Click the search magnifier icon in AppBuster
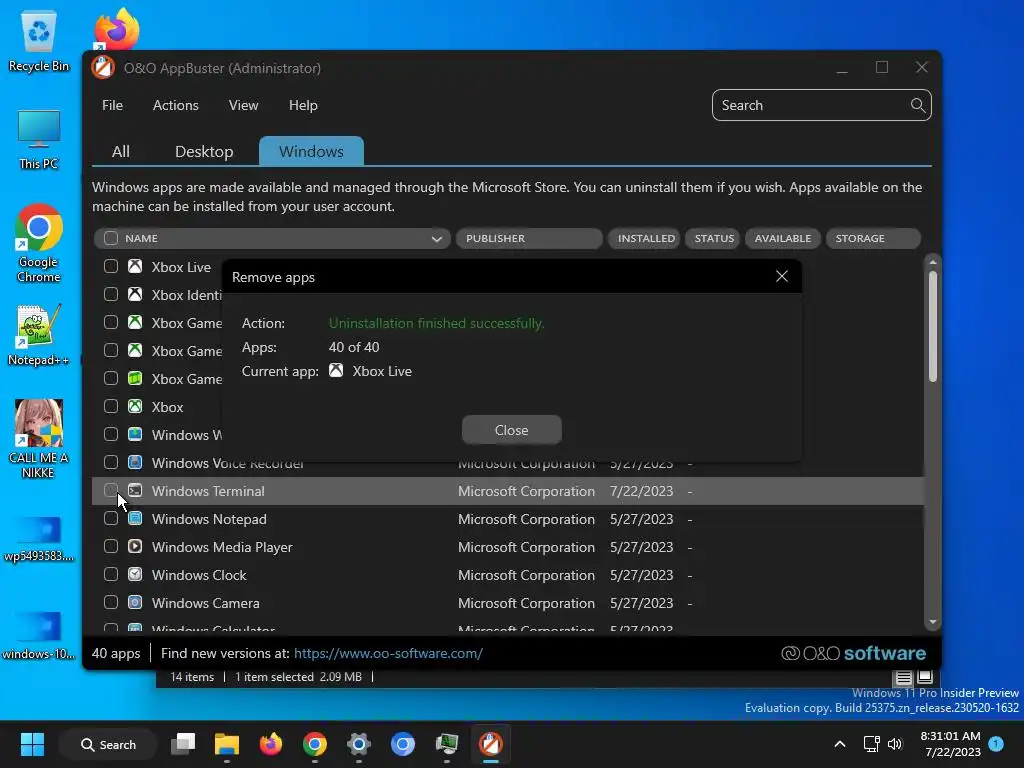1024x768 pixels. (918, 105)
